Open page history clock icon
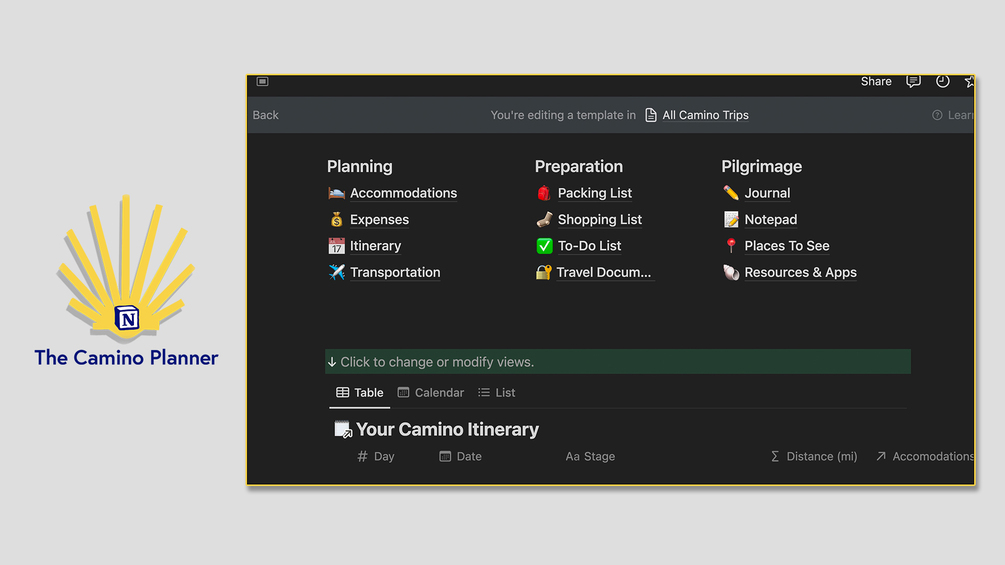The width and height of the screenshot is (1005, 565). point(942,81)
